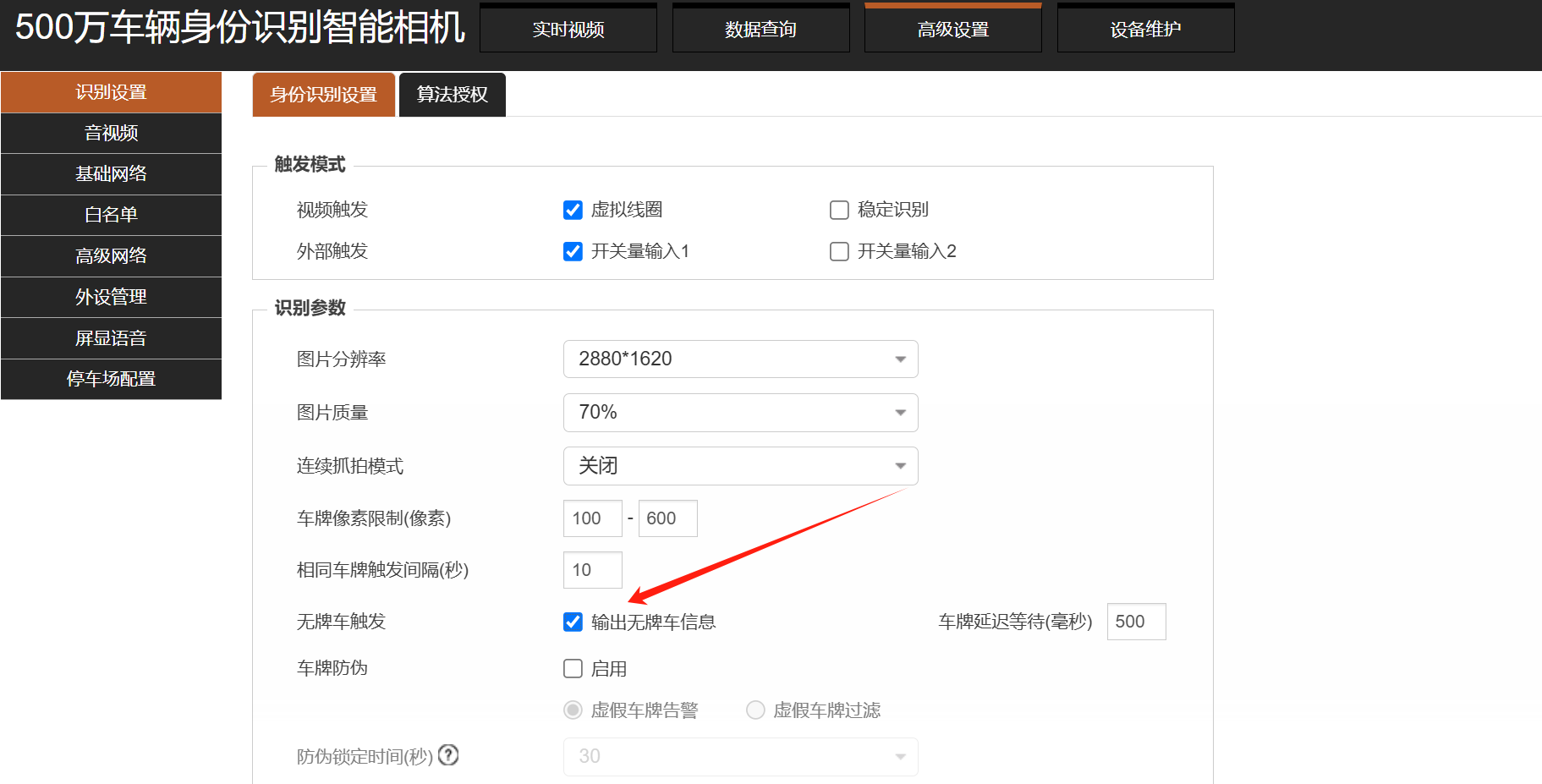Click the 车牌延迟等待 field showing 500
The height and width of the screenshot is (784, 1542).
[x=1137, y=622]
